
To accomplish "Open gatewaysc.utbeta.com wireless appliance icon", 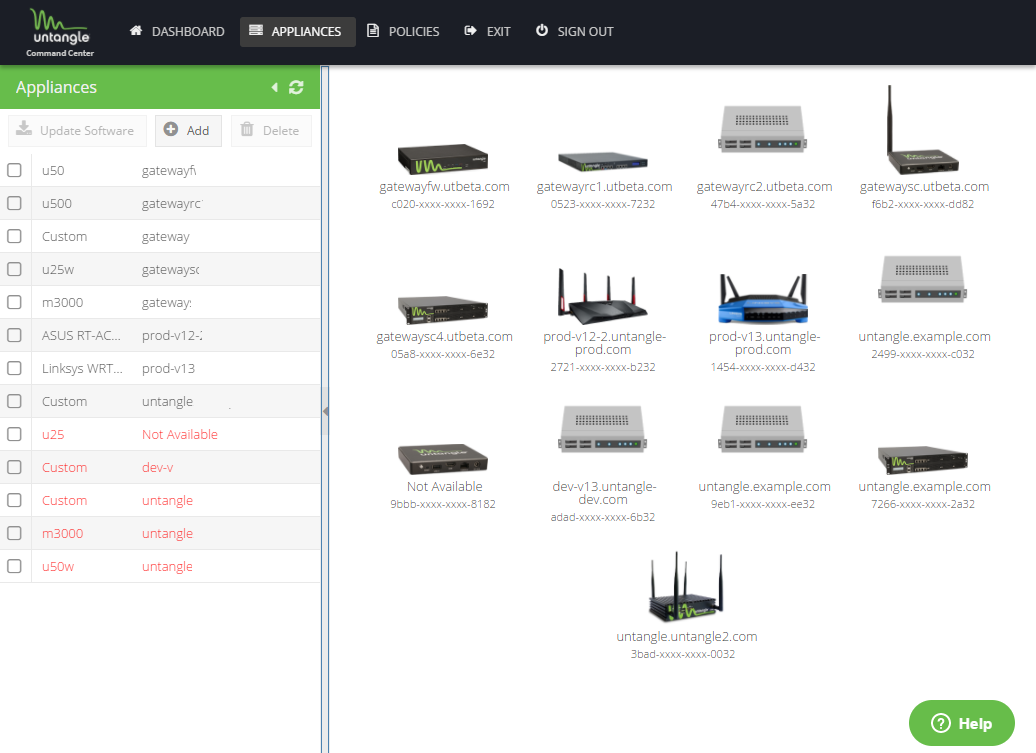I will pyautogui.click(x=922, y=130).
